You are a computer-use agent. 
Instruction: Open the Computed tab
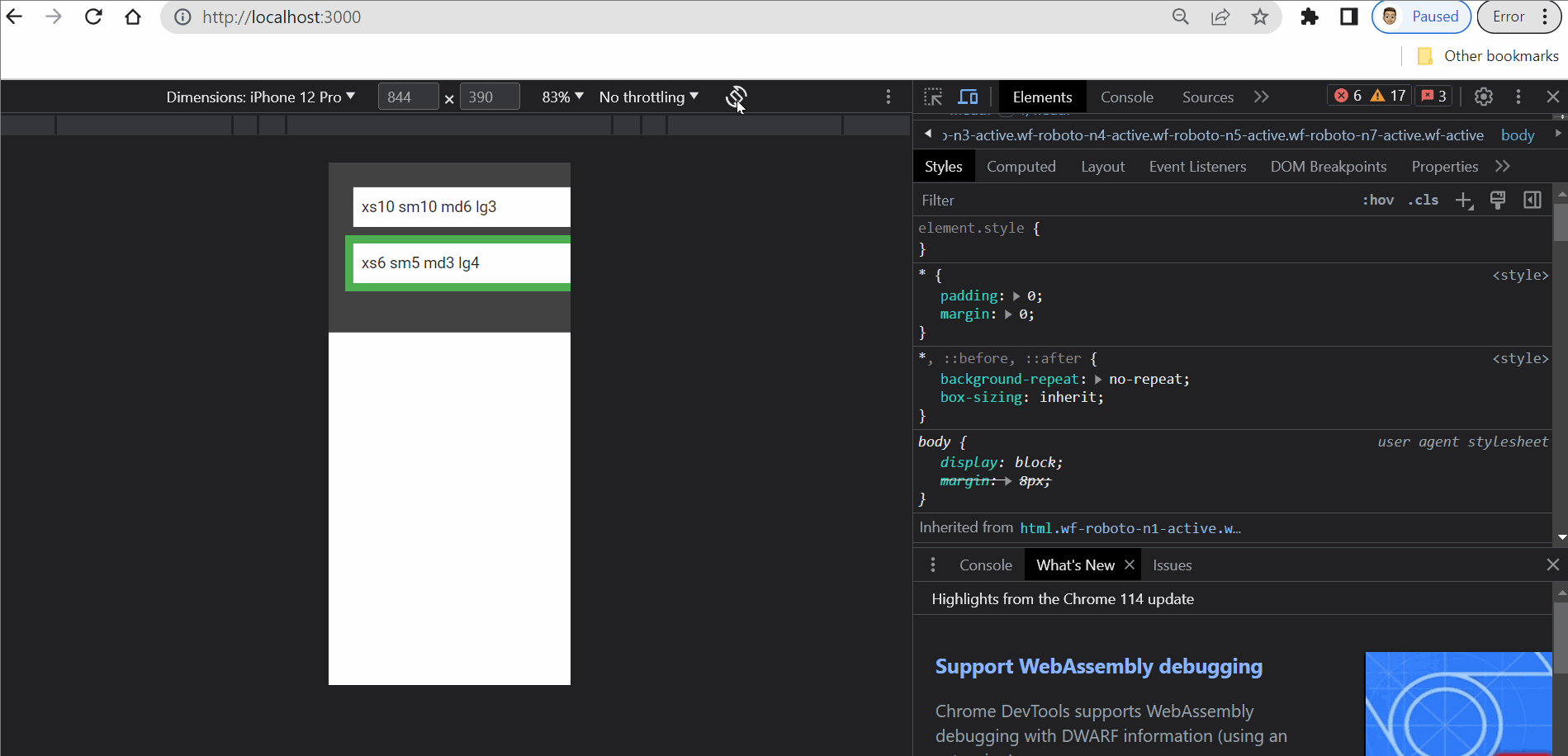tap(1021, 167)
